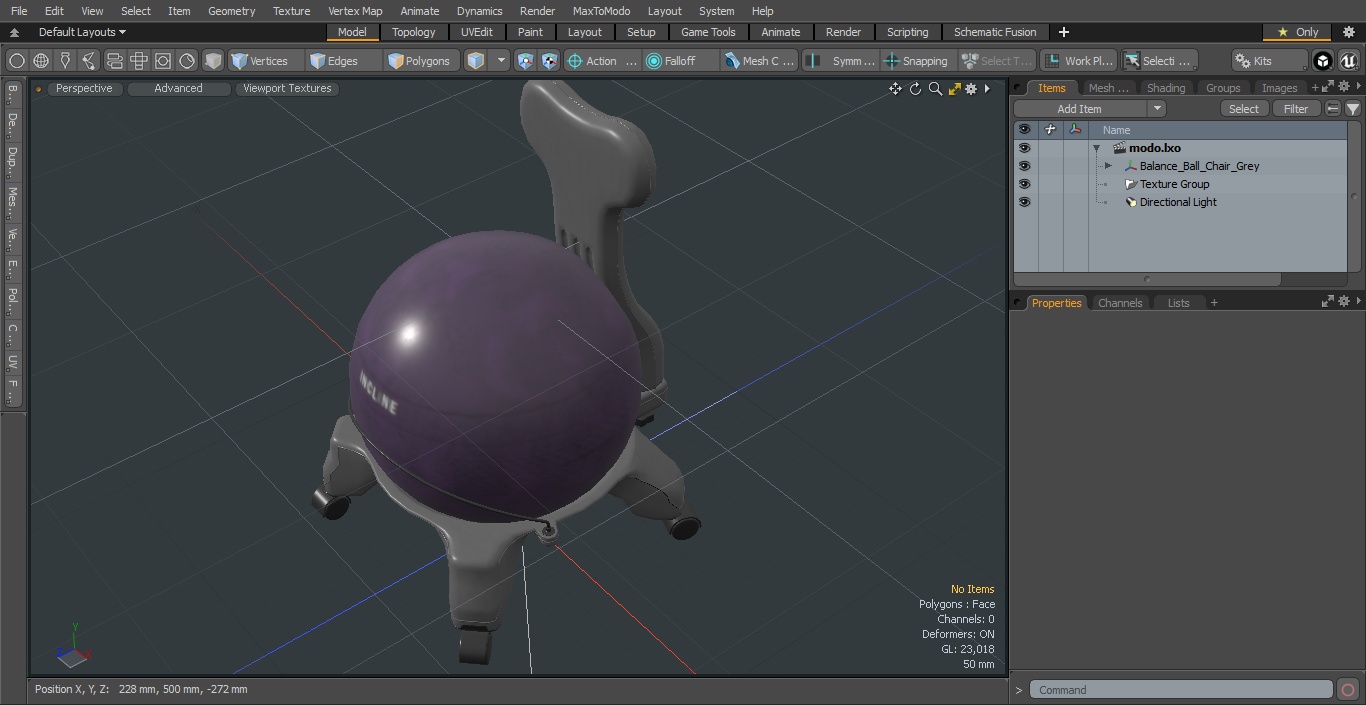
Task: Click the capsule shapes tool icon
Action: [114, 61]
